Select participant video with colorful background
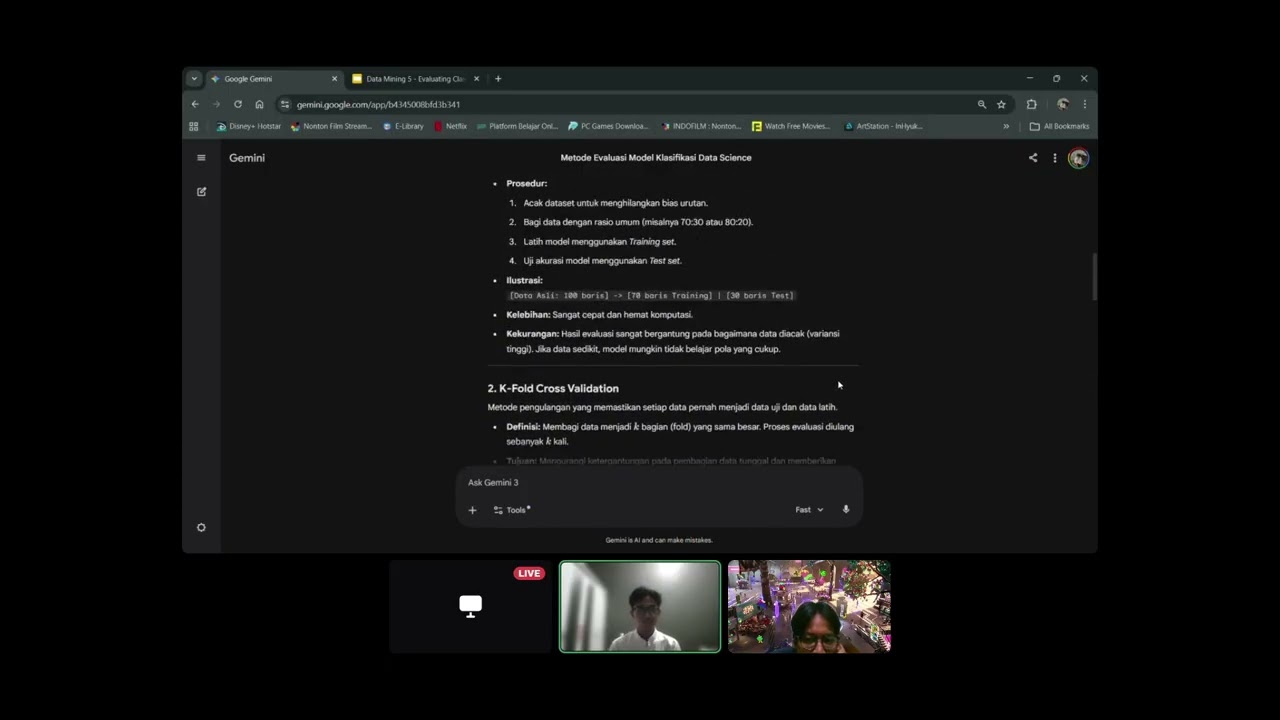Image resolution: width=1280 pixels, height=720 pixels. click(x=809, y=606)
